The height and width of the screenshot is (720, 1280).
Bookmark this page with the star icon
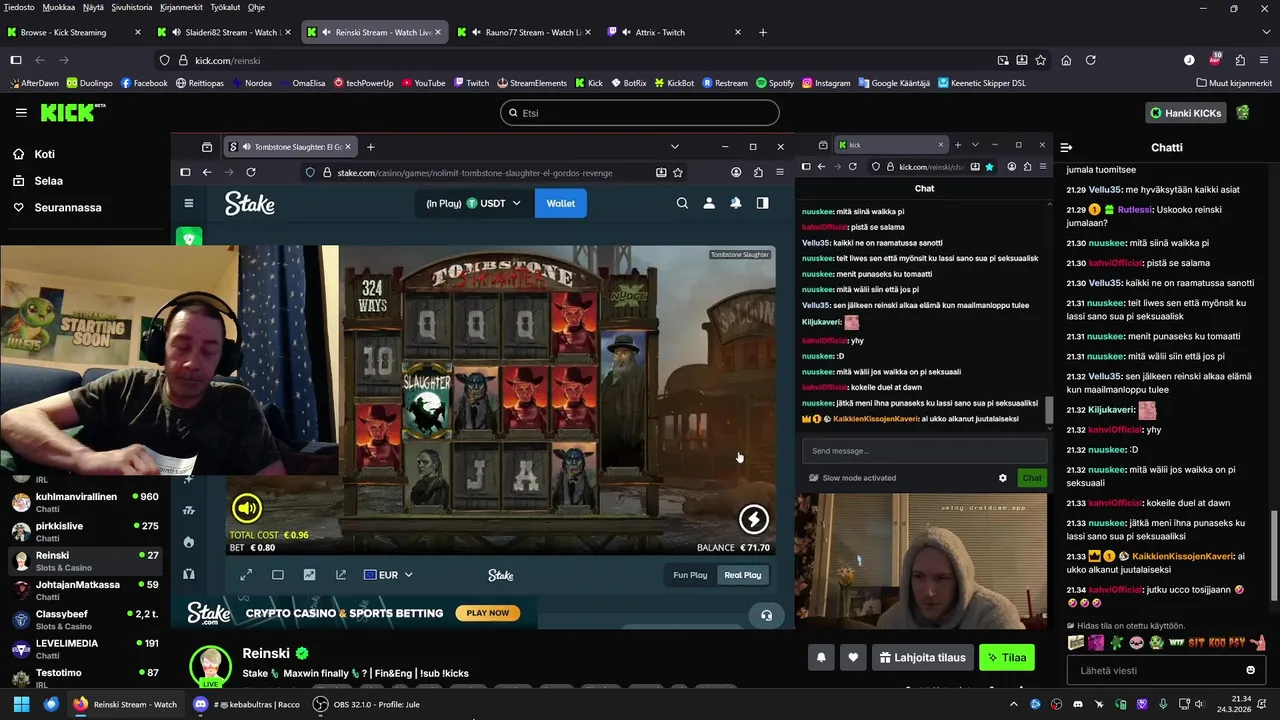click(1041, 60)
